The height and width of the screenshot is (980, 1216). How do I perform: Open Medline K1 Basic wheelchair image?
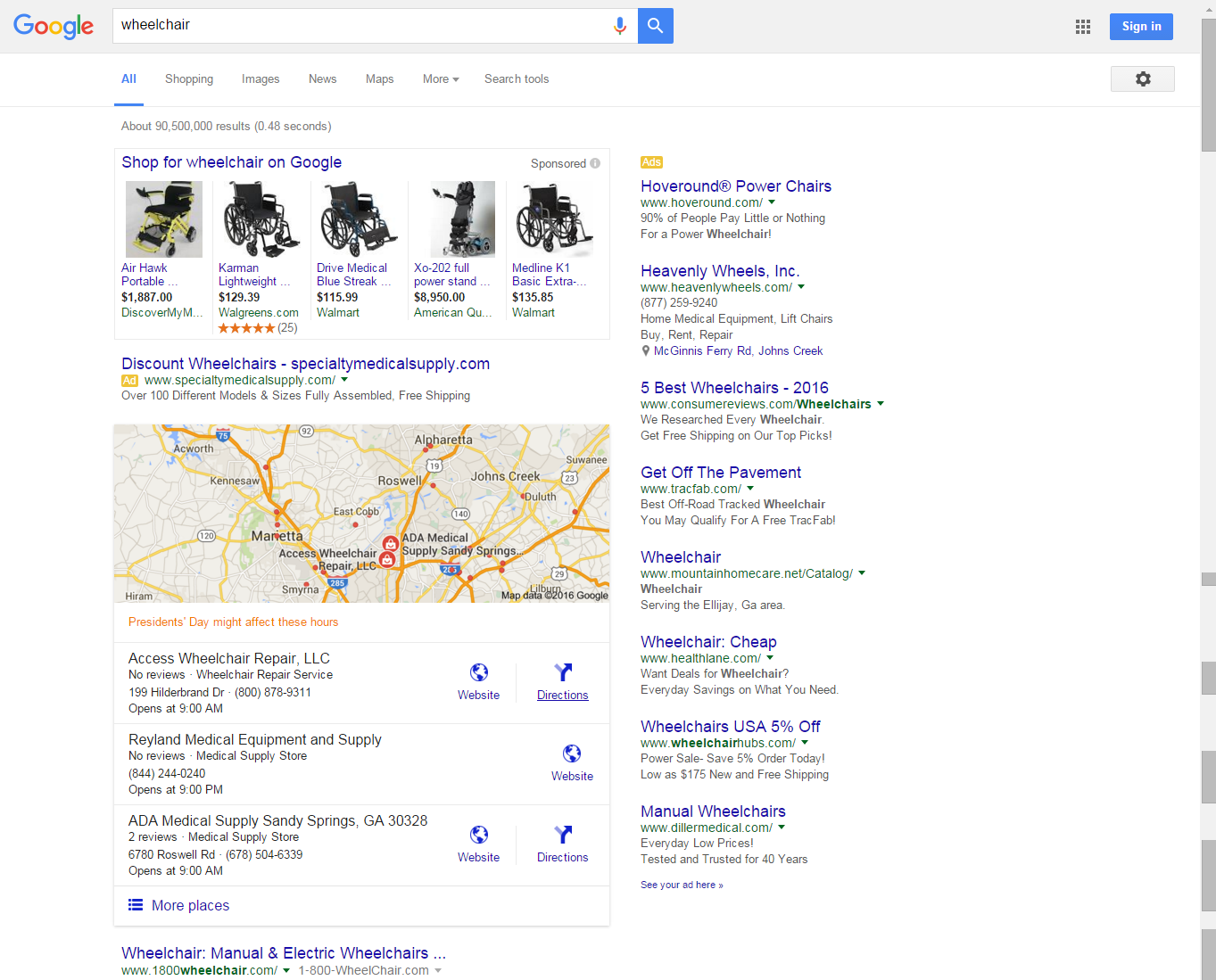pyautogui.click(x=555, y=219)
